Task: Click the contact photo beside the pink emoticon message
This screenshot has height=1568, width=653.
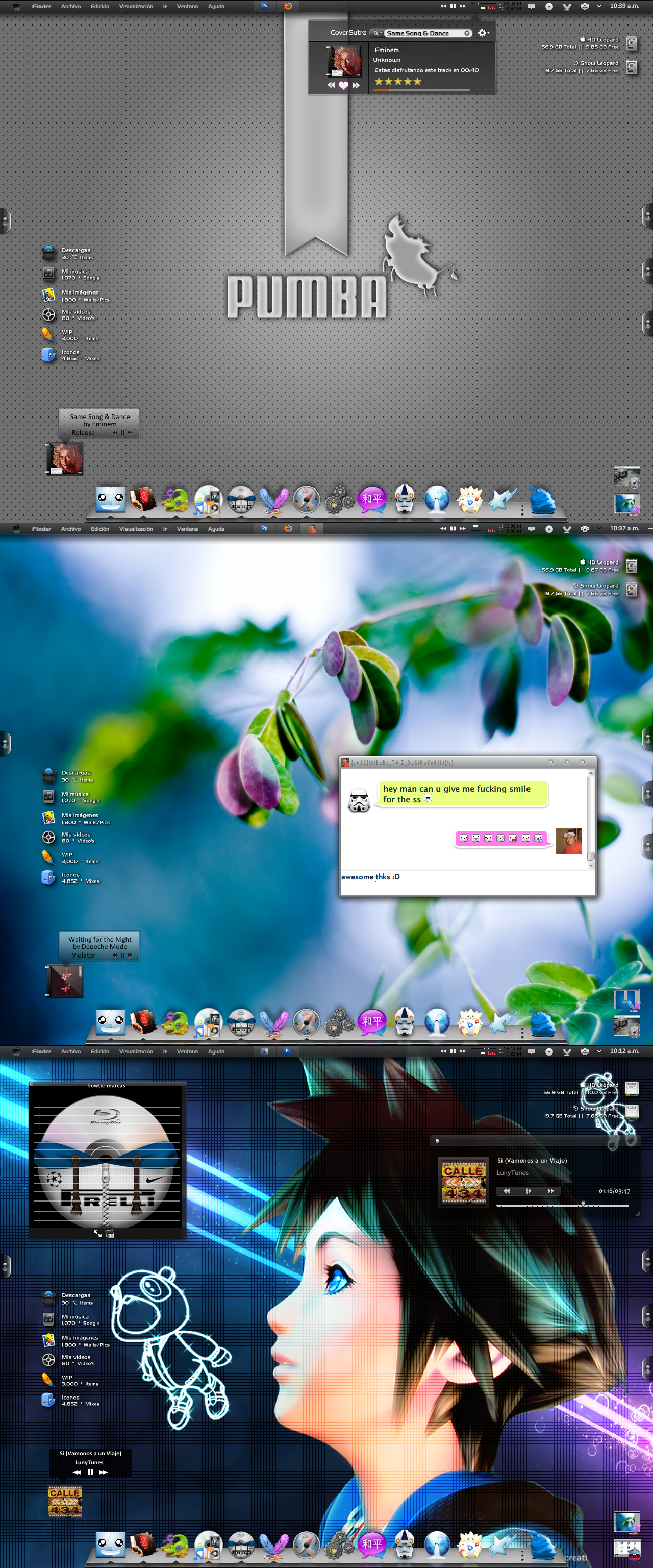Action: (569, 841)
